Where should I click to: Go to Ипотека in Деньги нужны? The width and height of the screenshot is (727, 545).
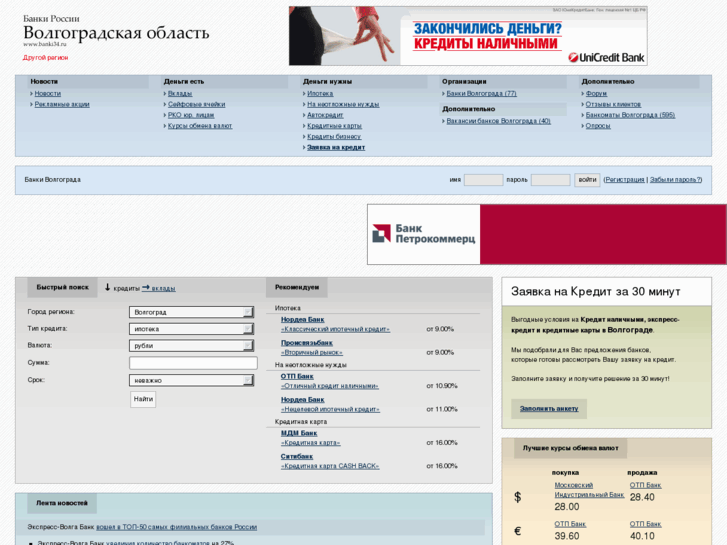320,94
